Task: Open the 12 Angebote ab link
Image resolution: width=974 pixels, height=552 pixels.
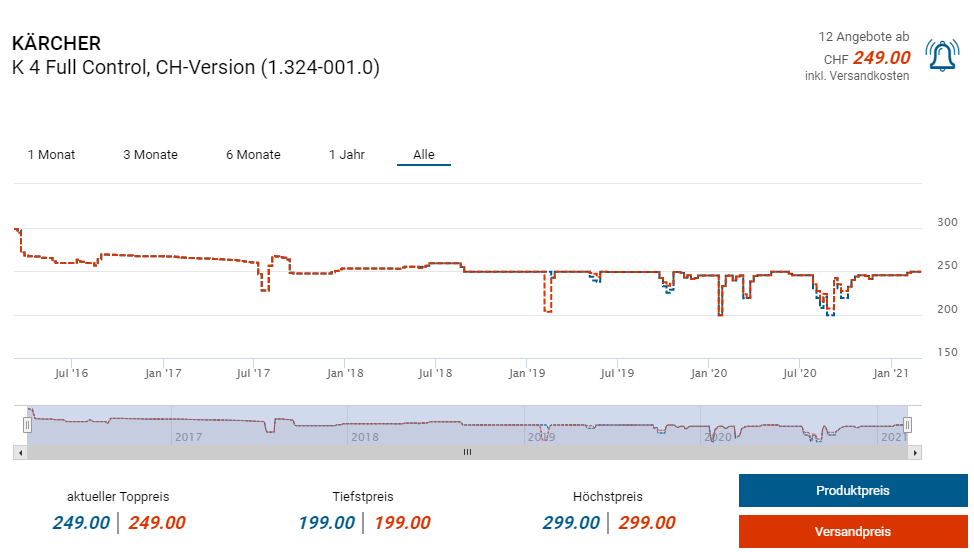Action: coord(864,37)
